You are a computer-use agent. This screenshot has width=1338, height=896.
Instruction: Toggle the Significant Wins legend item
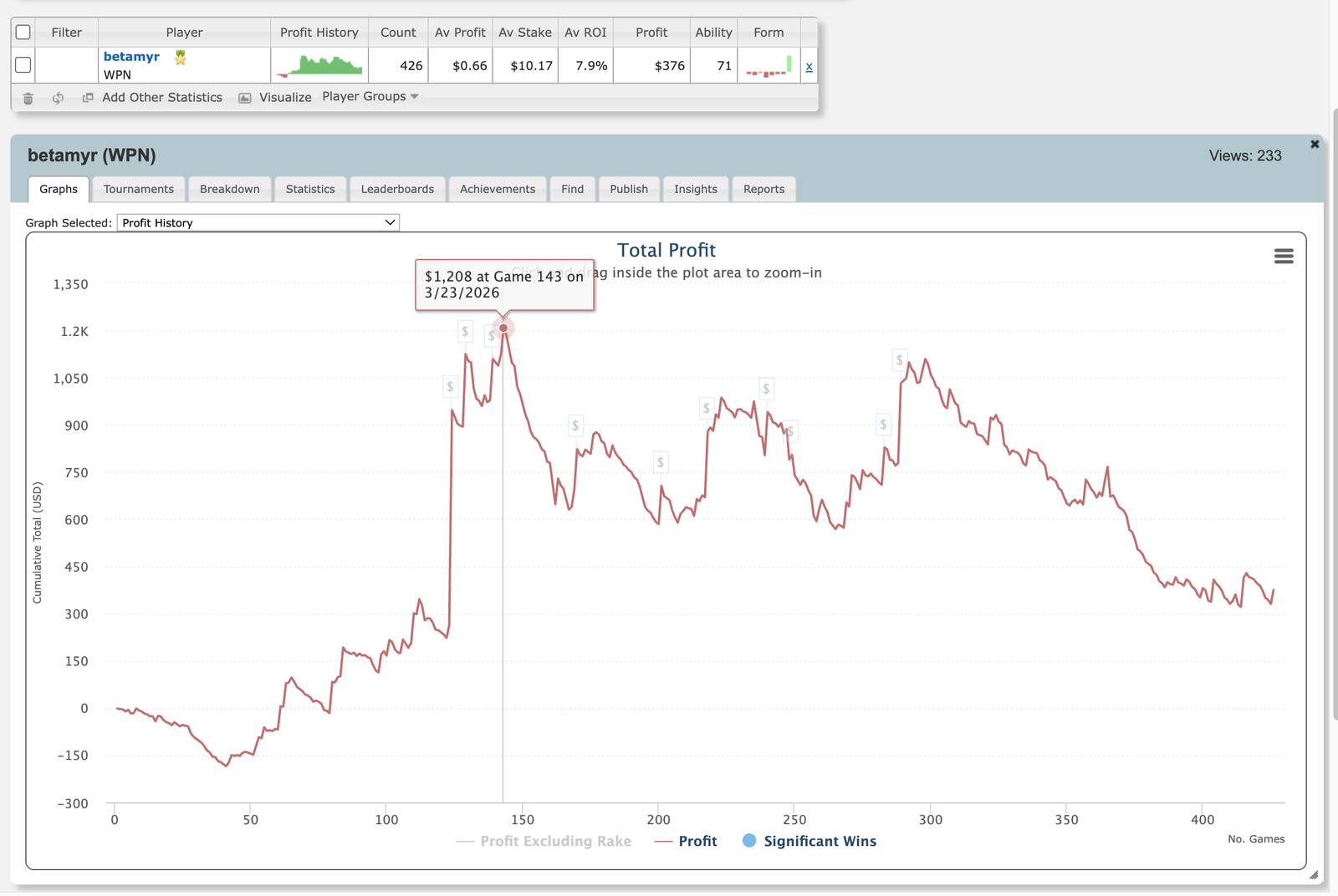(x=808, y=841)
